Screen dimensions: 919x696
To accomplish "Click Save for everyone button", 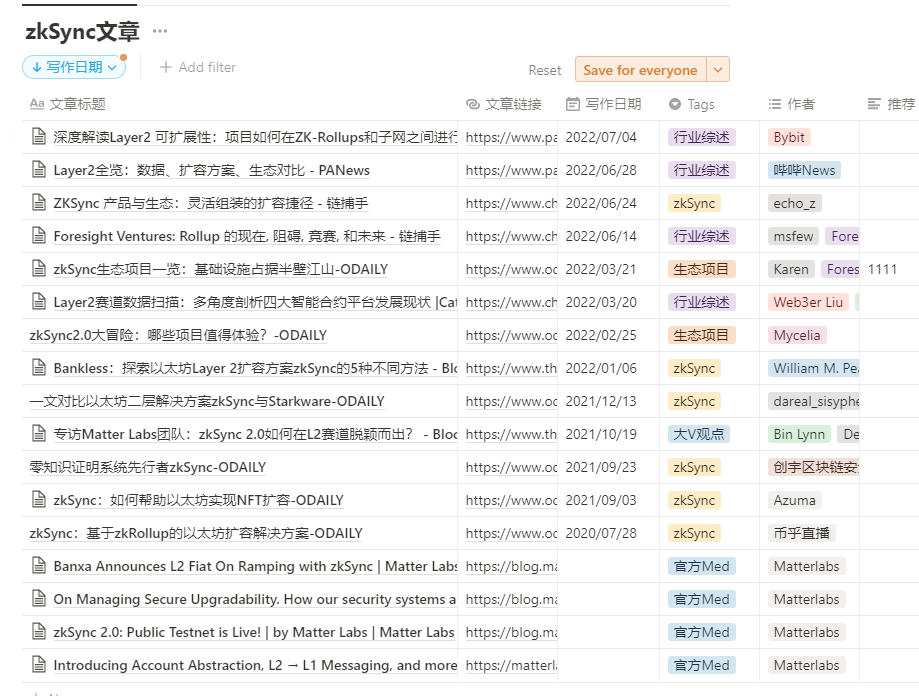I will (640, 70).
